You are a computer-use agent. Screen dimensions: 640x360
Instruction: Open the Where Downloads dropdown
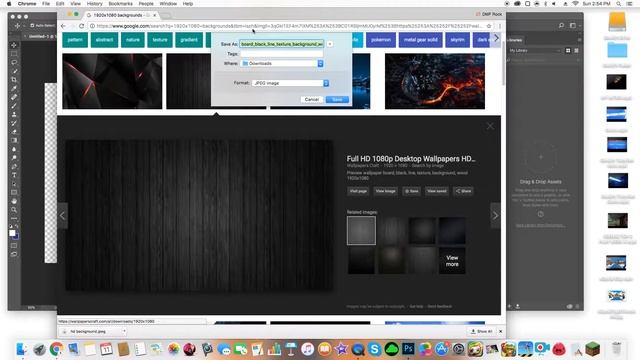point(282,63)
